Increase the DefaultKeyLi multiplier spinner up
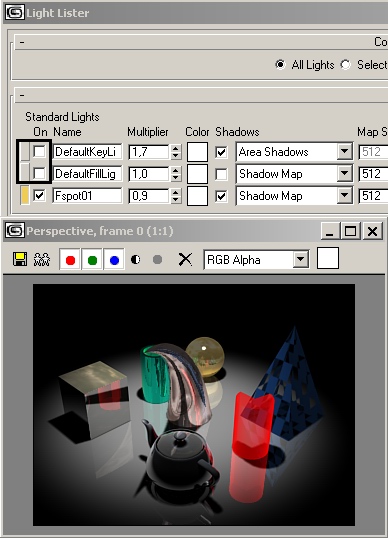Viewport: 388px width, 538px height. (175, 148)
